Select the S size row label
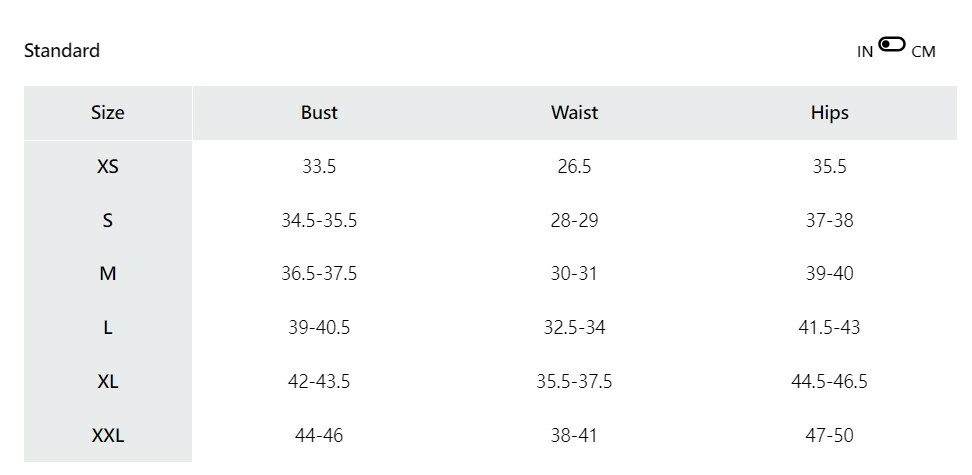Image resolution: width=972 pixels, height=475 pixels. [108, 221]
